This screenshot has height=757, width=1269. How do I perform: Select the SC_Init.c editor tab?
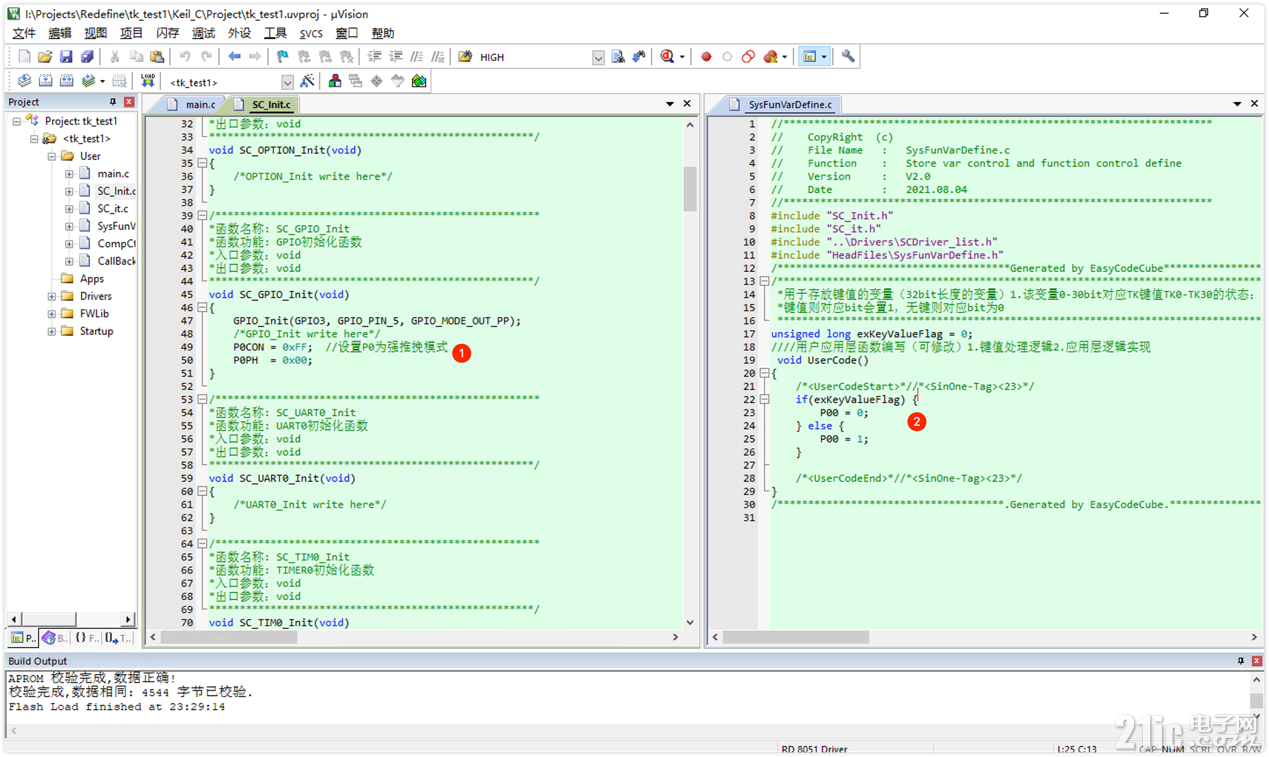coord(263,104)
